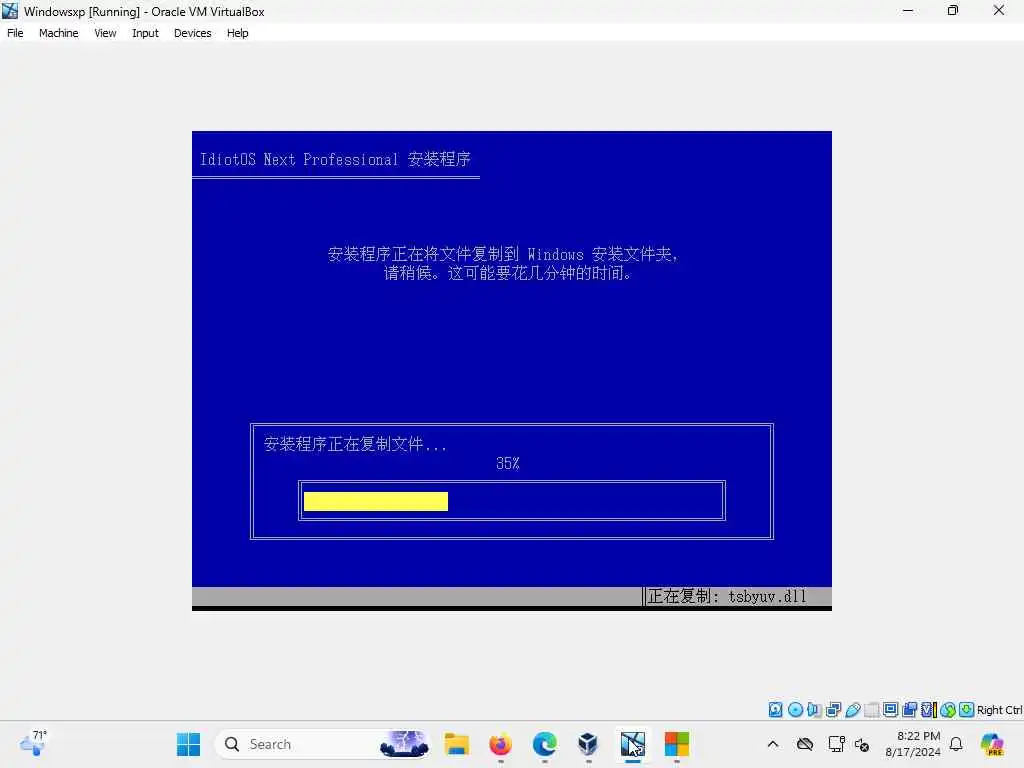Open the clock showing 8:22 PM
This screenshot has width=1024, height=768.
coord(913,744)
